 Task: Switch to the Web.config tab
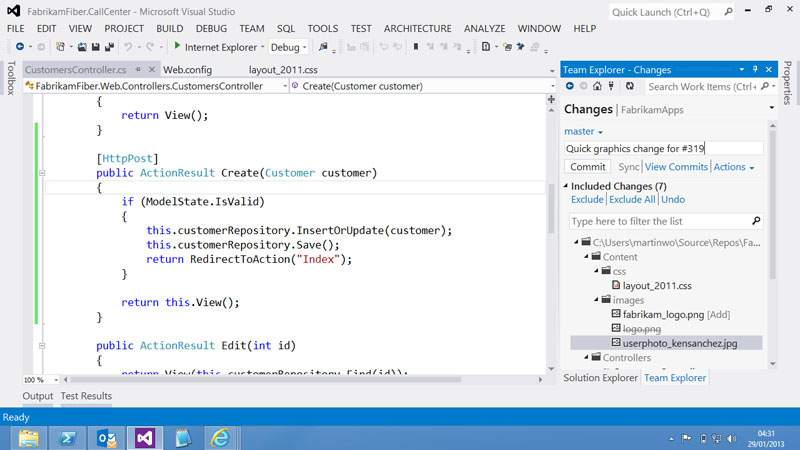[187, 70]
